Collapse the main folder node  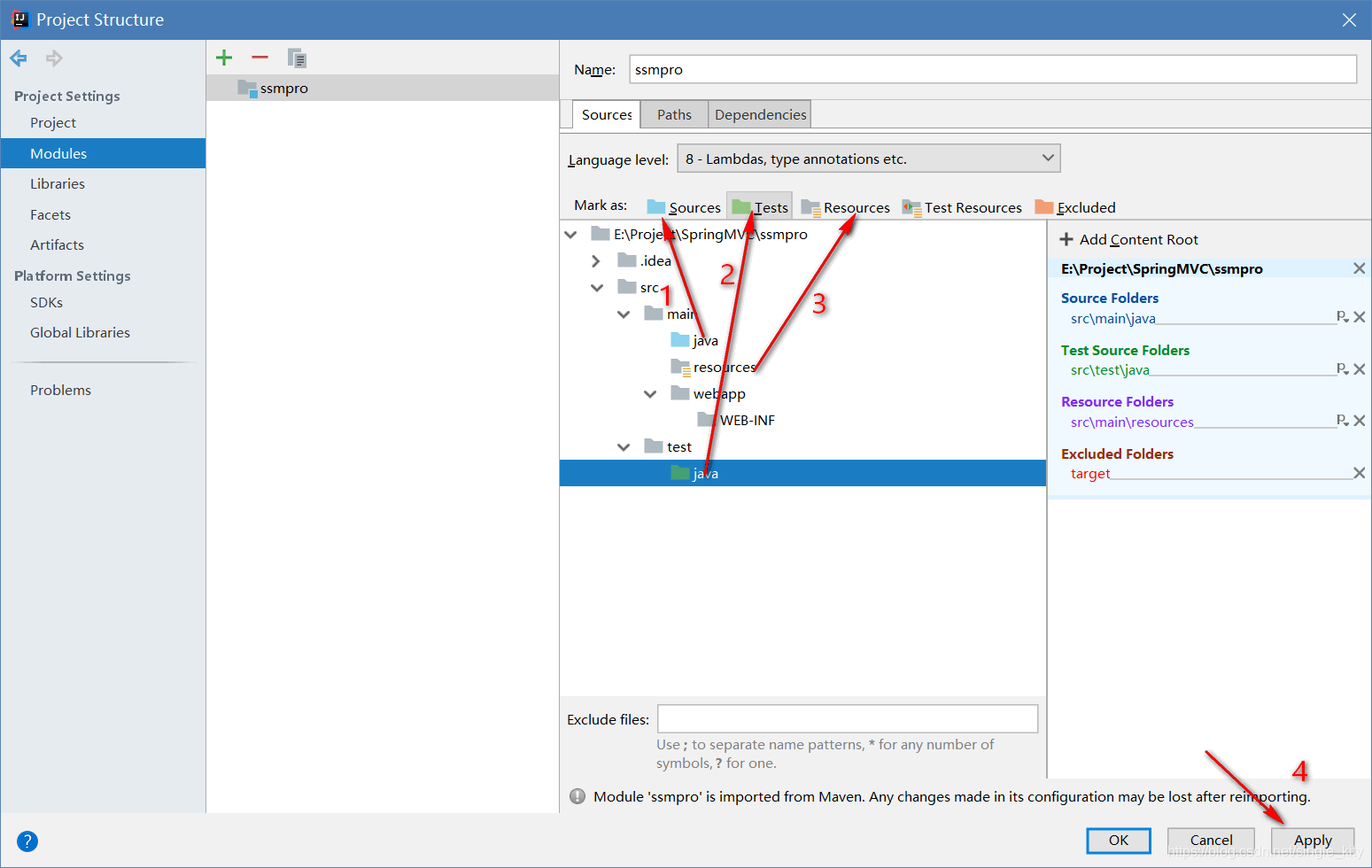click(x=624, y=314)
